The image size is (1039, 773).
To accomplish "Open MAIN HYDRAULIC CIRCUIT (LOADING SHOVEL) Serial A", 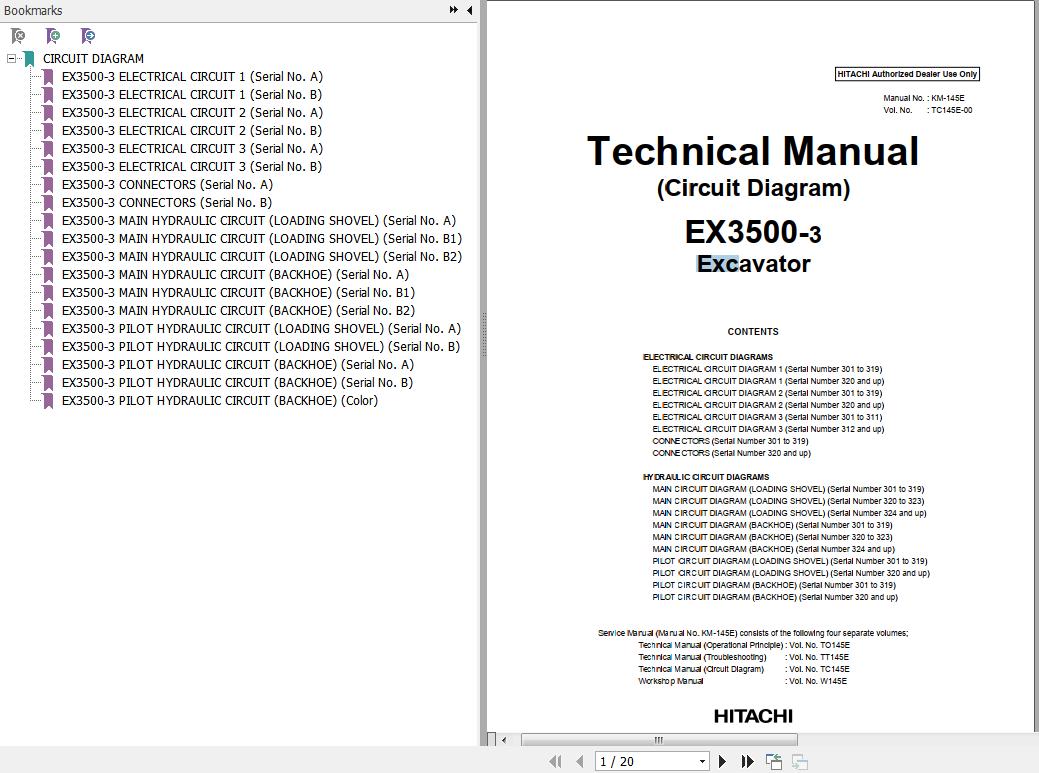I will coord(258,220).
